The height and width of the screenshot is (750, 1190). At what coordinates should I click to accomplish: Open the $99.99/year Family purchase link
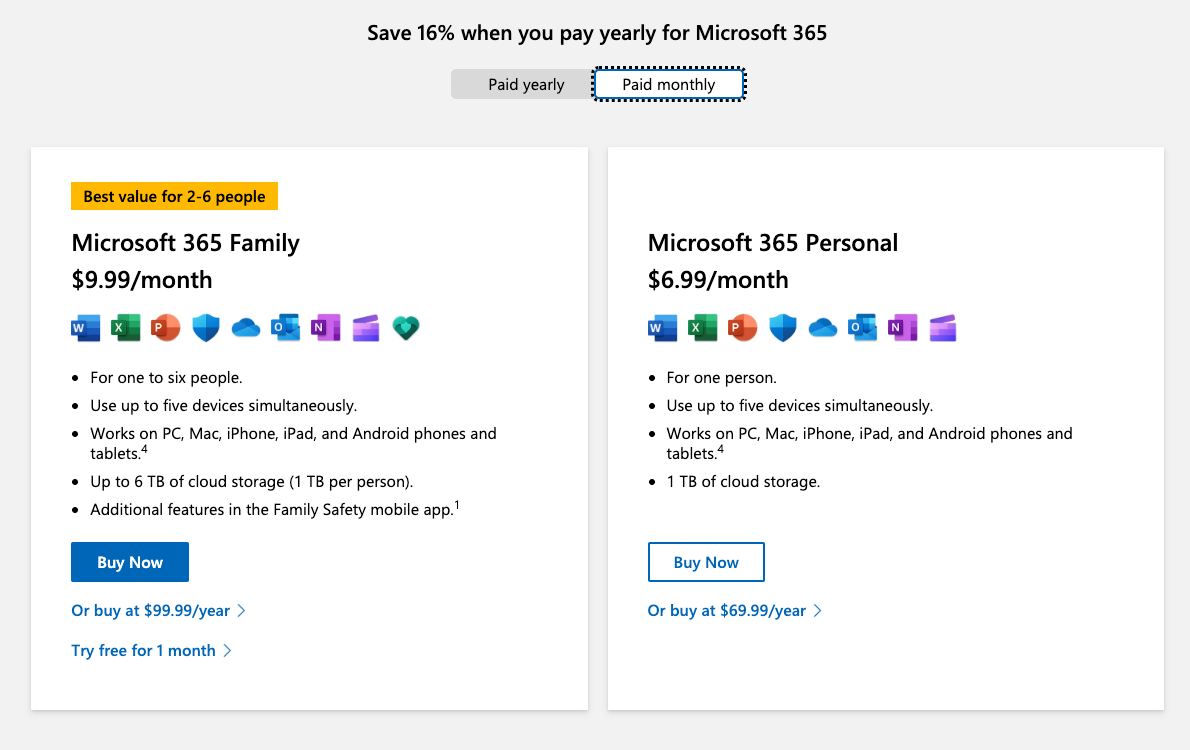point(159,610)
